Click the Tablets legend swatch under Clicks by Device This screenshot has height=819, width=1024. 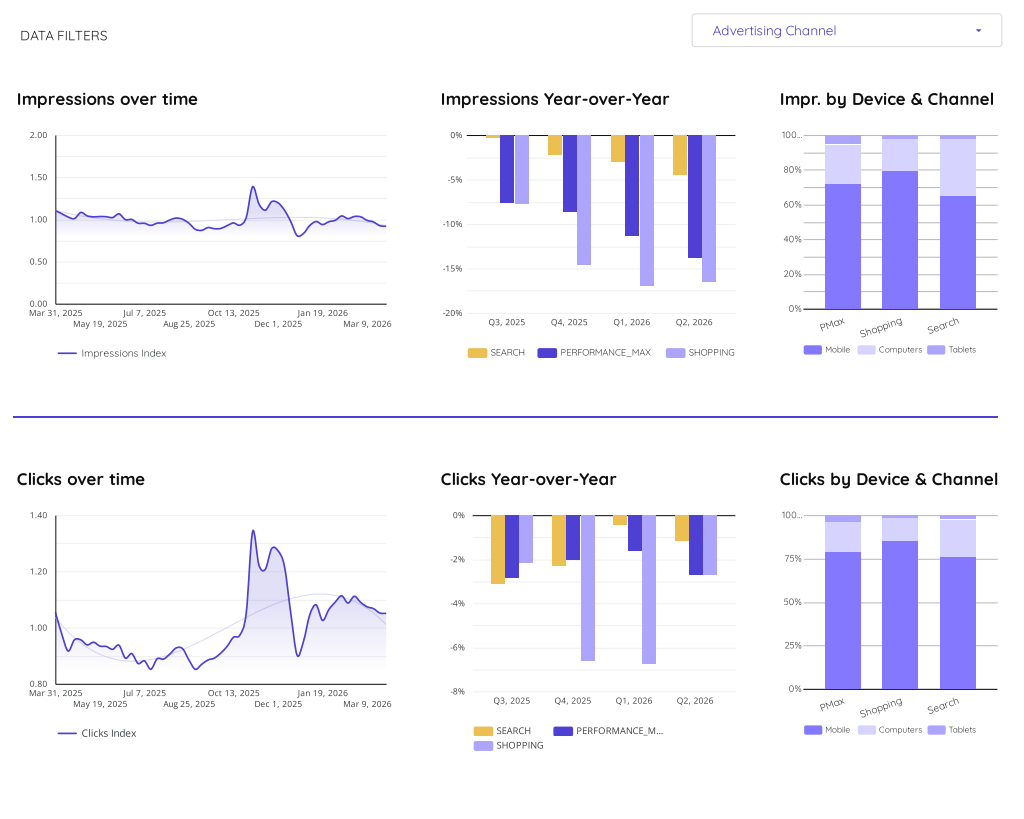(x=936, y=730)
